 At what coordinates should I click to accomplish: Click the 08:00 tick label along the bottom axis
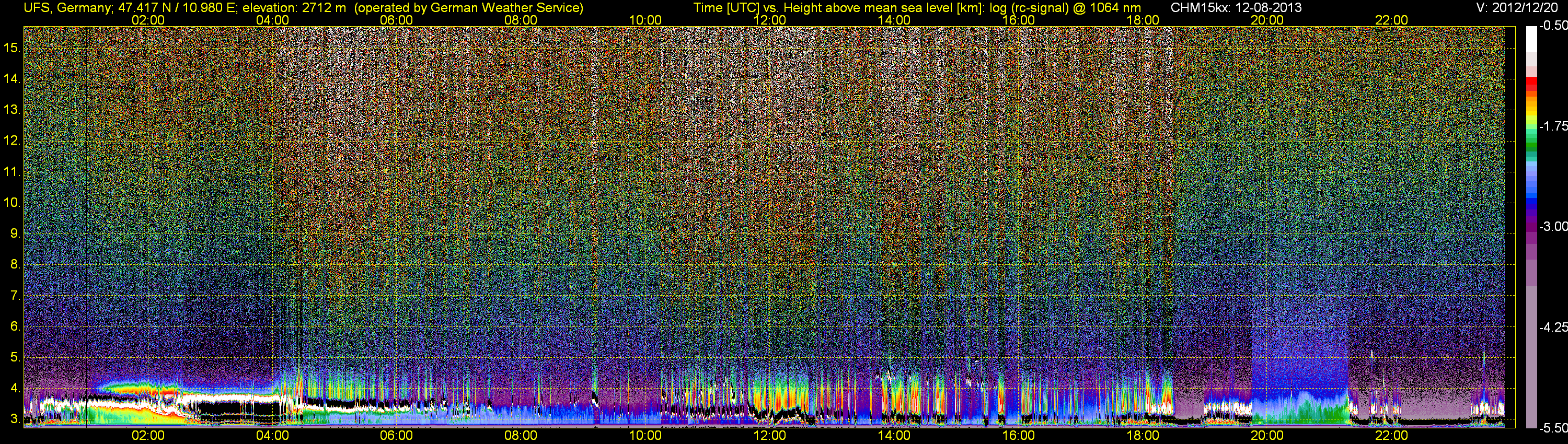[x=521, y=436]
